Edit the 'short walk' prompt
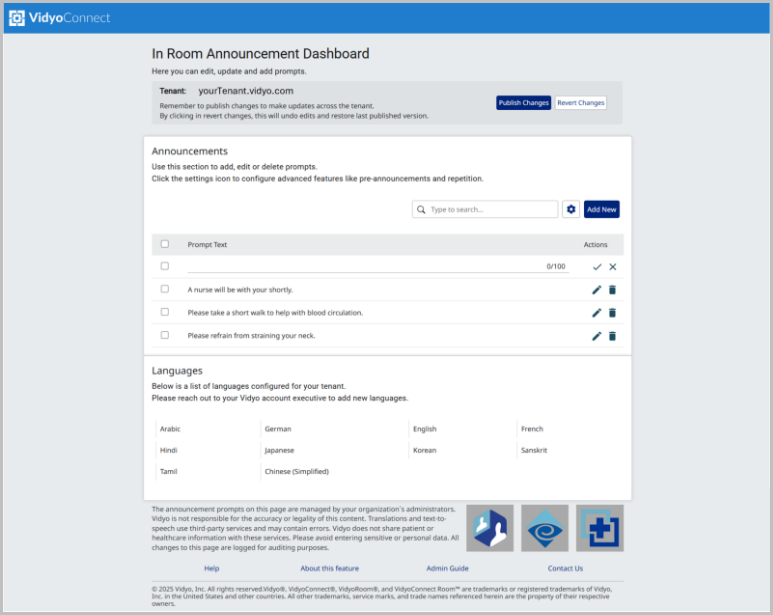Viewport: 773px width, 615px height. point(597,313)
